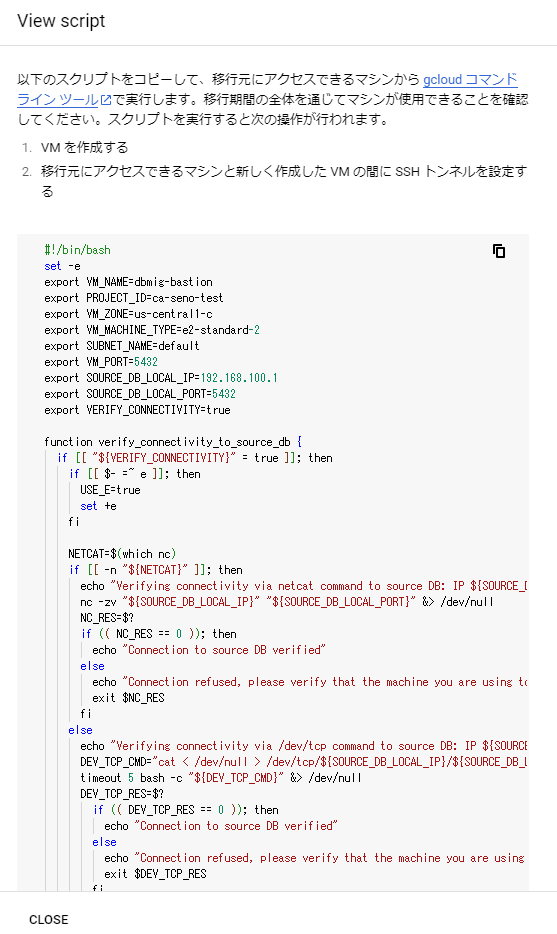Click the SOURCE_DB_LOCAL_PORT=5432 line
Screen dimensions: 557x934
point(140,394)
